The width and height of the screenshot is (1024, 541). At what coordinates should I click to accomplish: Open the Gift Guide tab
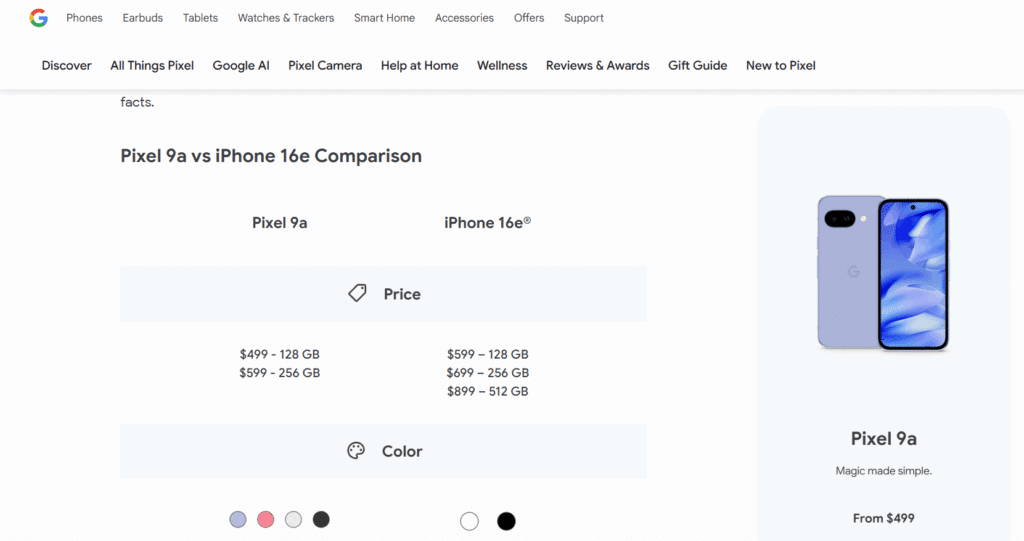[697, 66]
